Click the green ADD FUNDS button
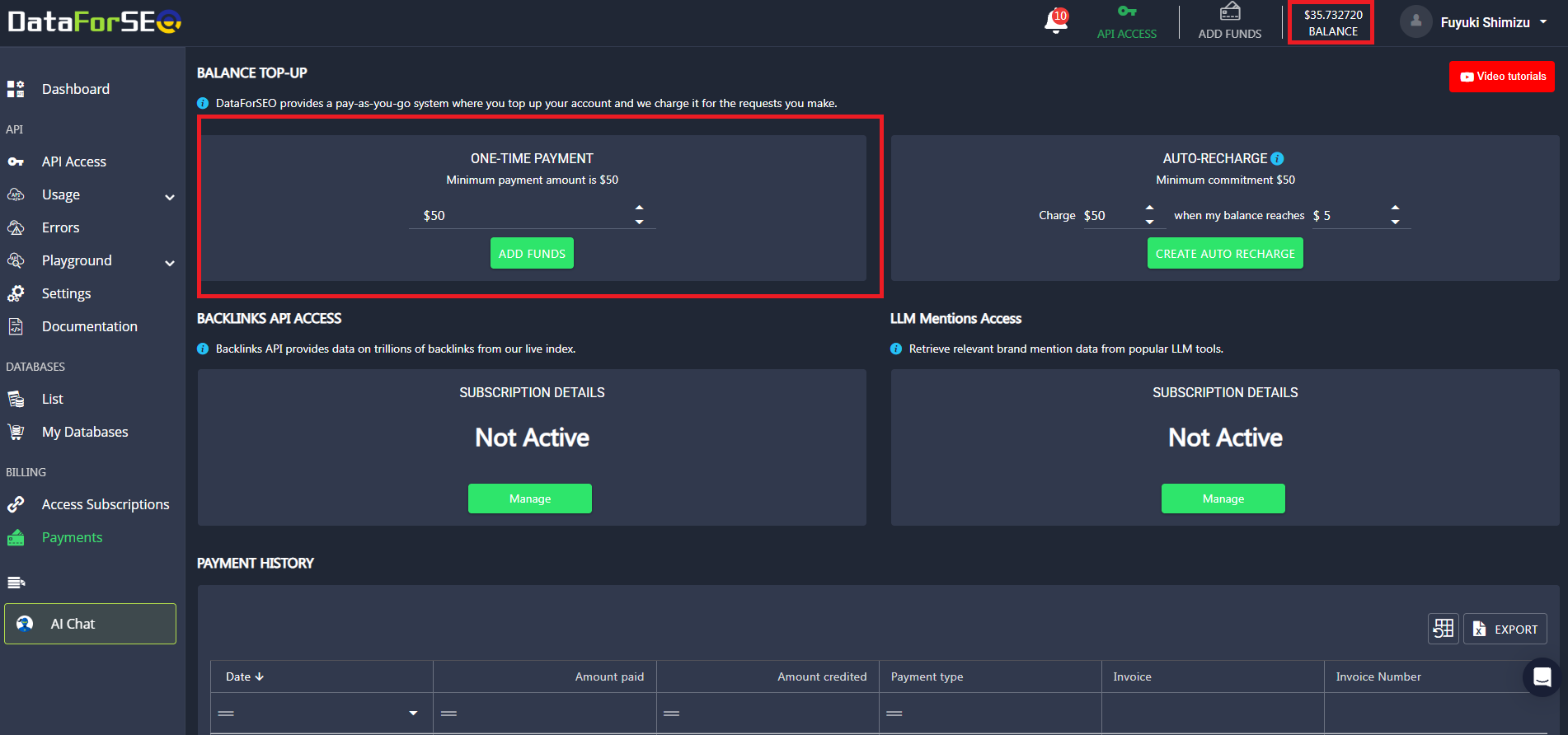 [532, 254]
